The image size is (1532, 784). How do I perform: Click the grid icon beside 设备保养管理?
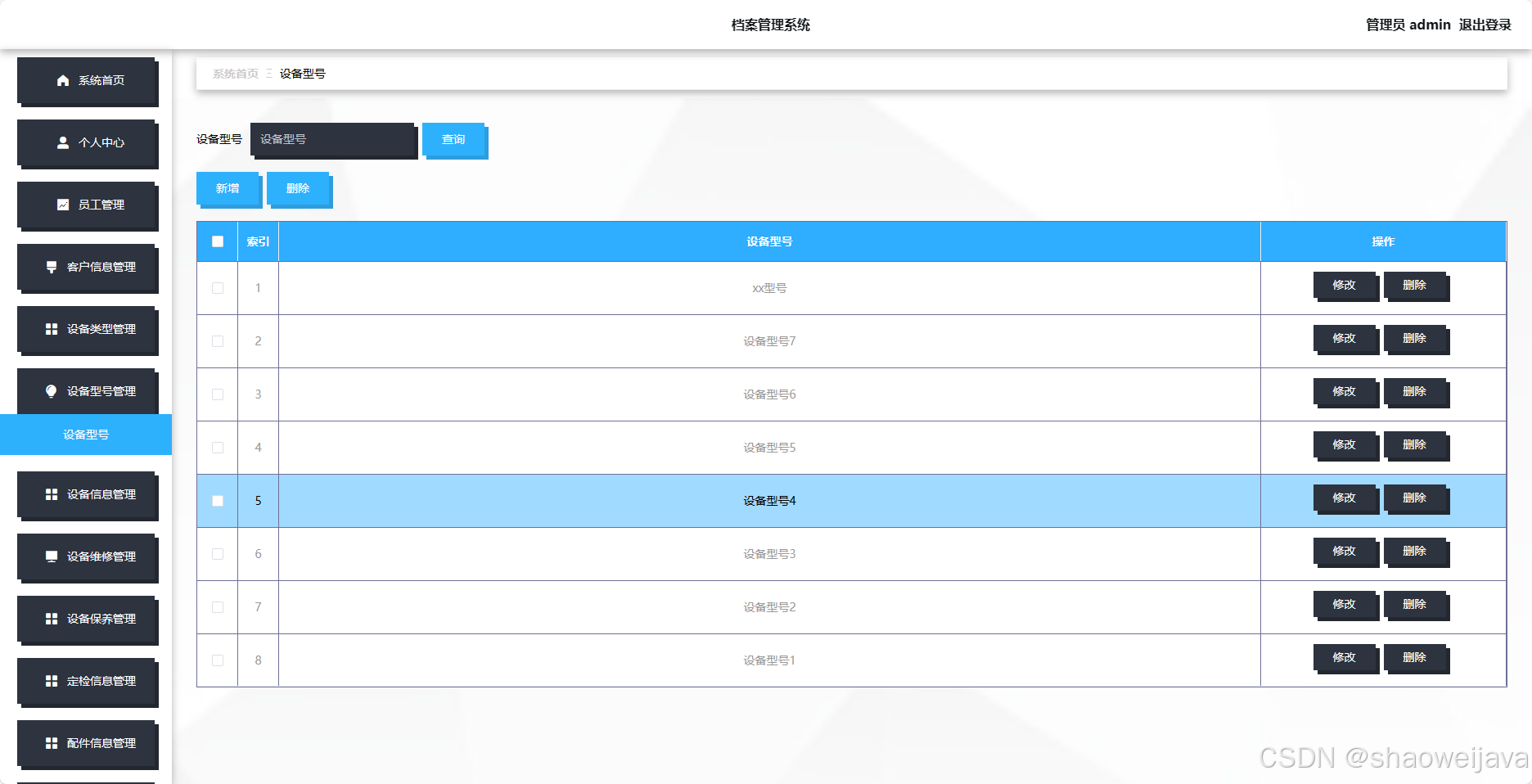tap(52, 619)
